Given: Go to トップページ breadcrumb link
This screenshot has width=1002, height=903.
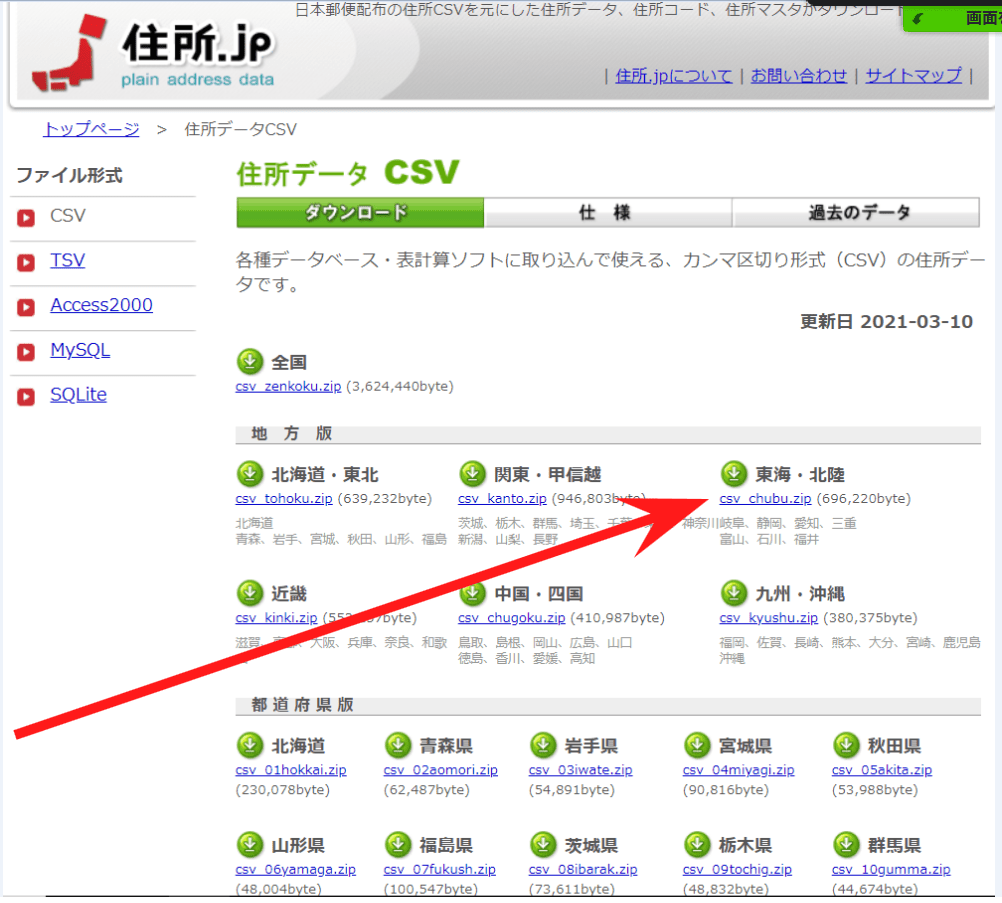Looking at the screenshot, I should [x=91, y=129].
